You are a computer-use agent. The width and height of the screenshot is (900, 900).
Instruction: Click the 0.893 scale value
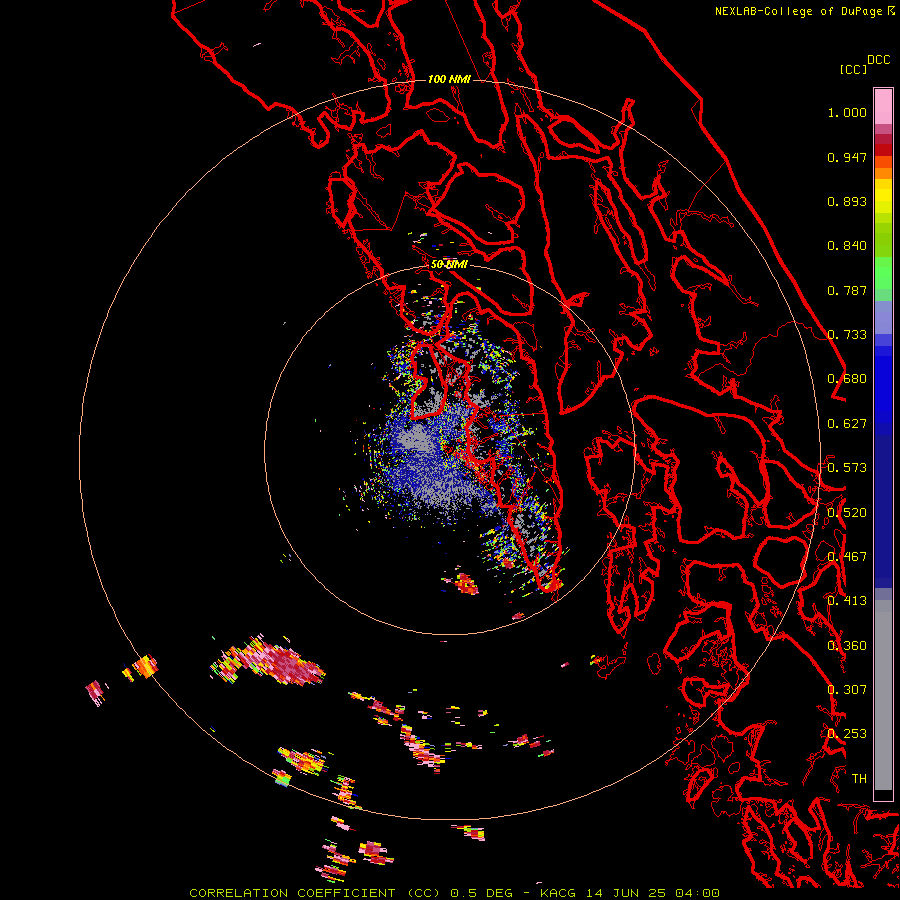[x=847, y=201]
